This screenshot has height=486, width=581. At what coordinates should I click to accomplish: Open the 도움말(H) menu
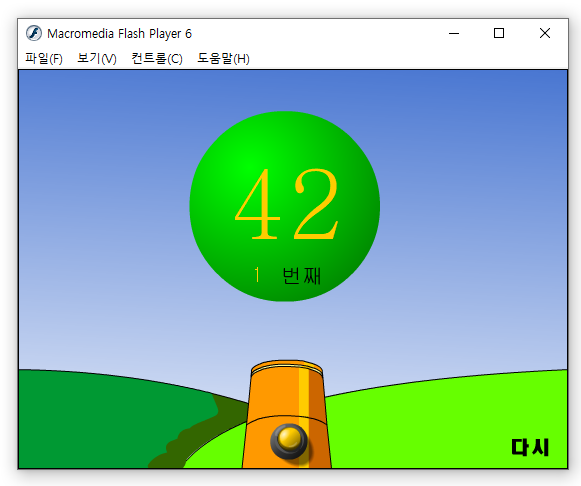223,59
